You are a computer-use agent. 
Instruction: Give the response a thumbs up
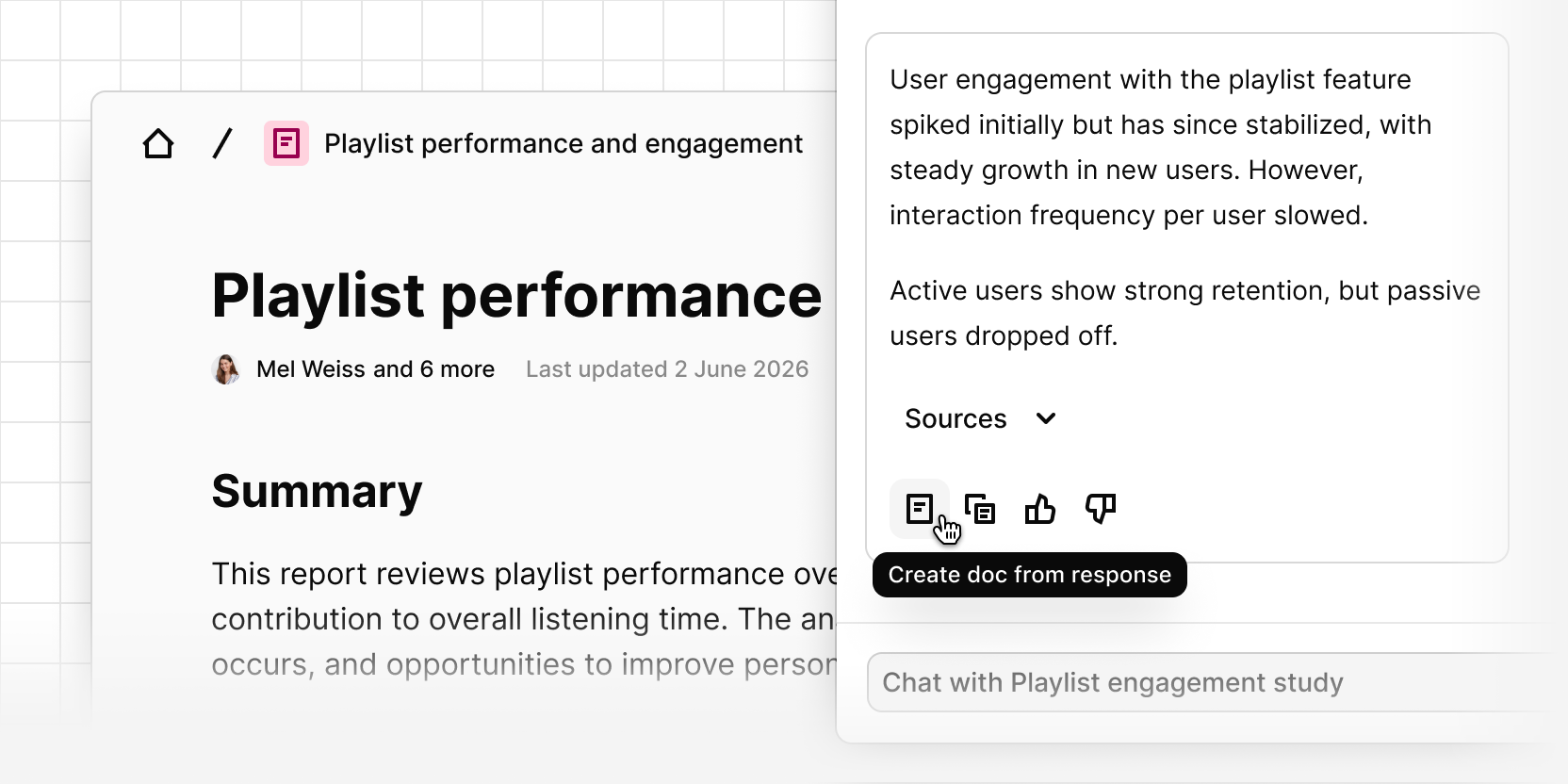click(x=1040, y=510)
